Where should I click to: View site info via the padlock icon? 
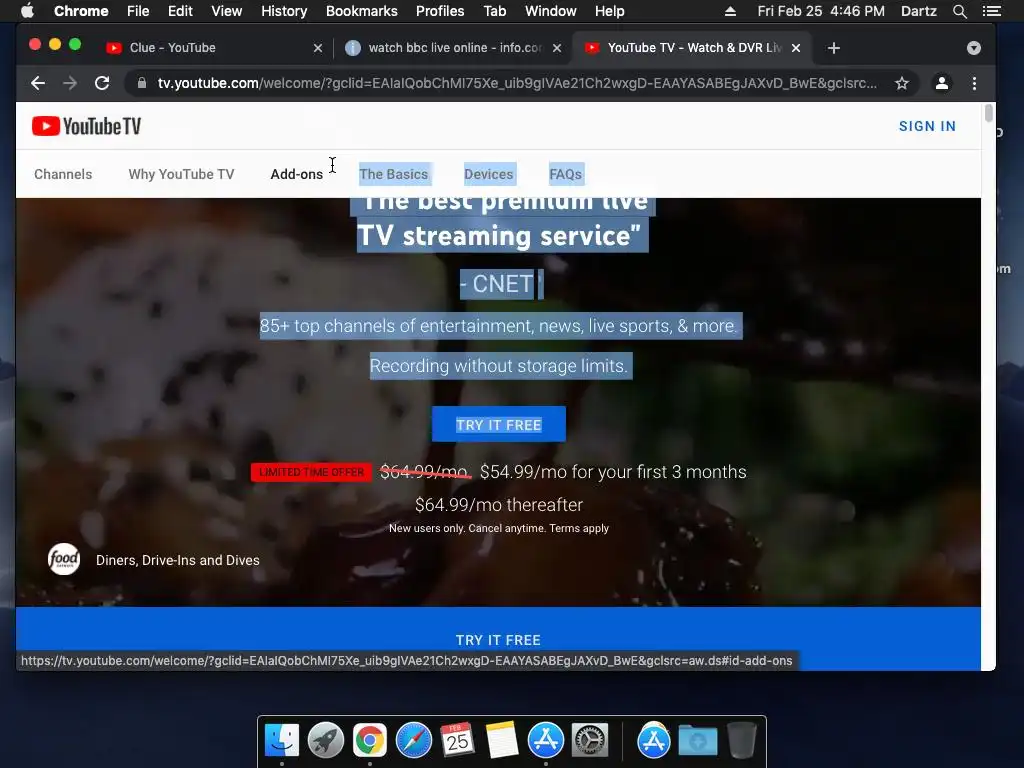pos(142,83)
